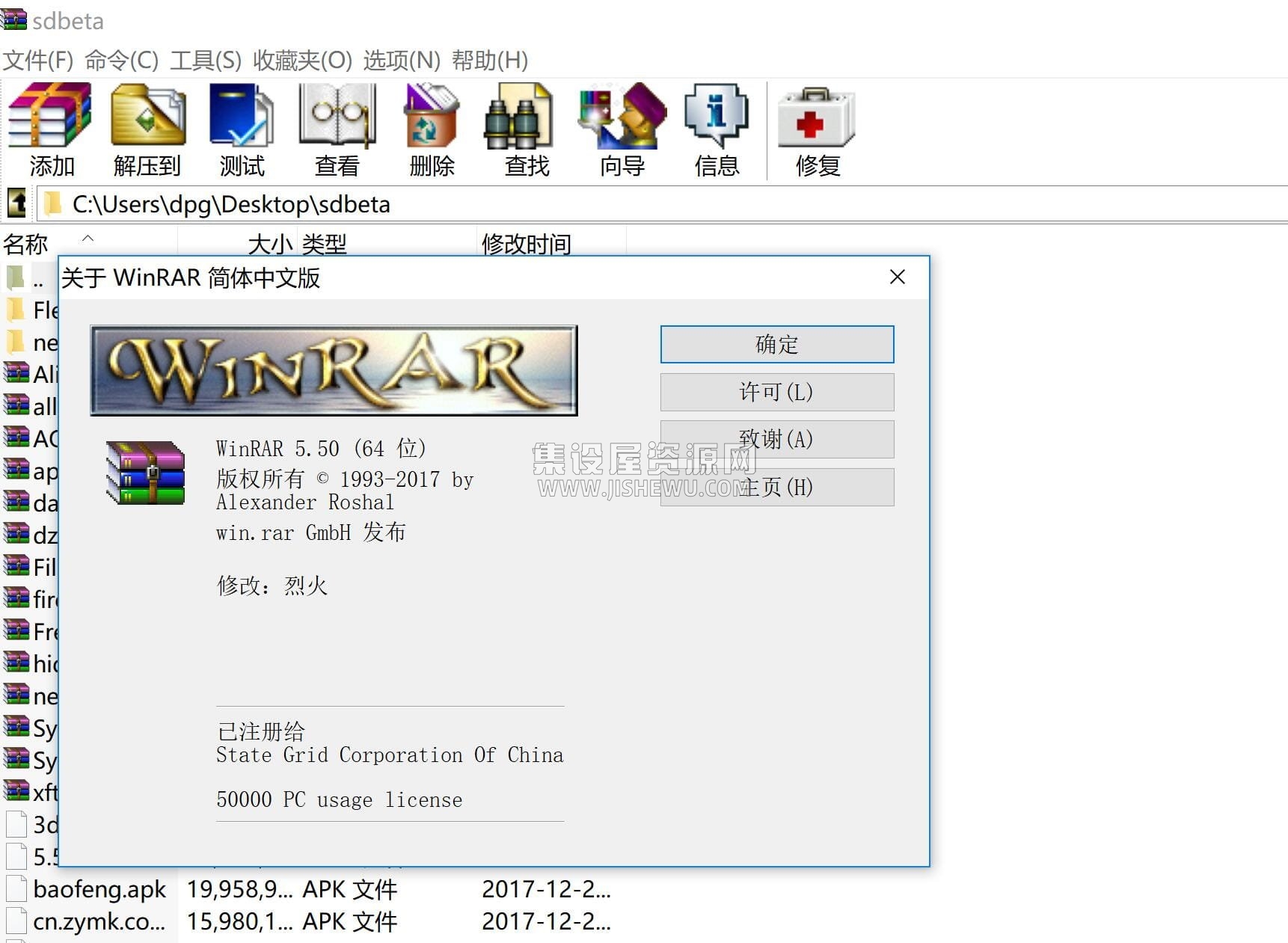Open the 命令(C) menu
1288x943 pixels.
122,60
